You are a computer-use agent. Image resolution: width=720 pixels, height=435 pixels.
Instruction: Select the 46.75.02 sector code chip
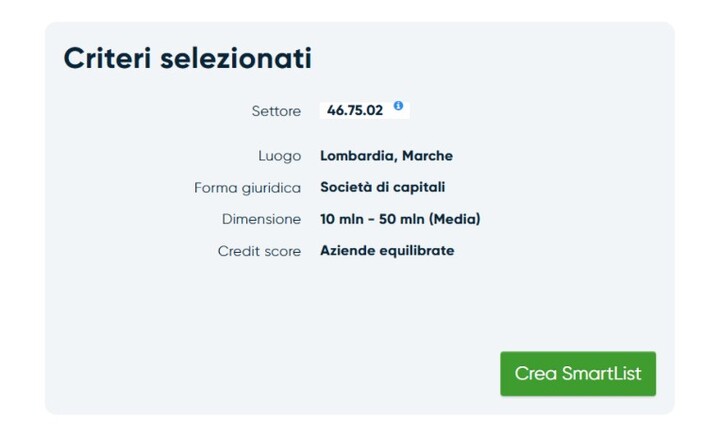pyautogui.click(x=355, y=111)
